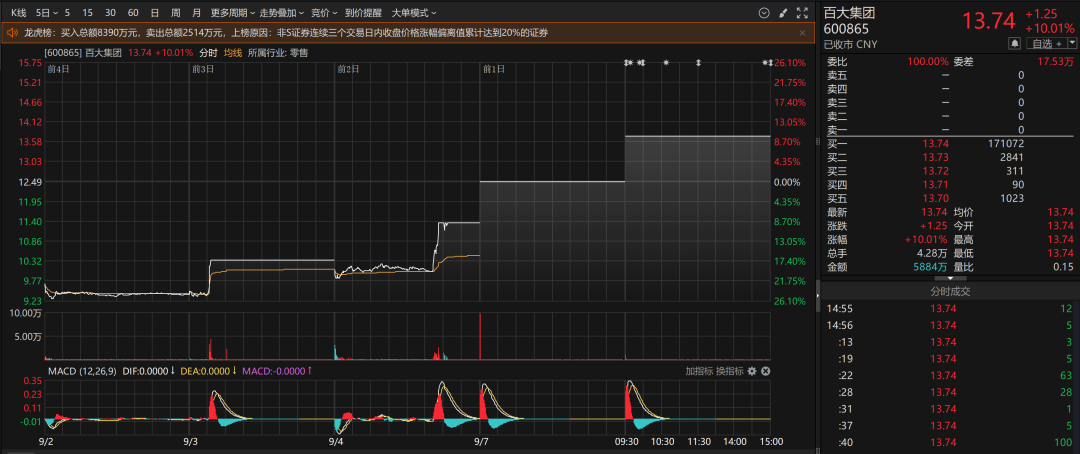Click the 分时成交 section header

(x=949, y=291)
